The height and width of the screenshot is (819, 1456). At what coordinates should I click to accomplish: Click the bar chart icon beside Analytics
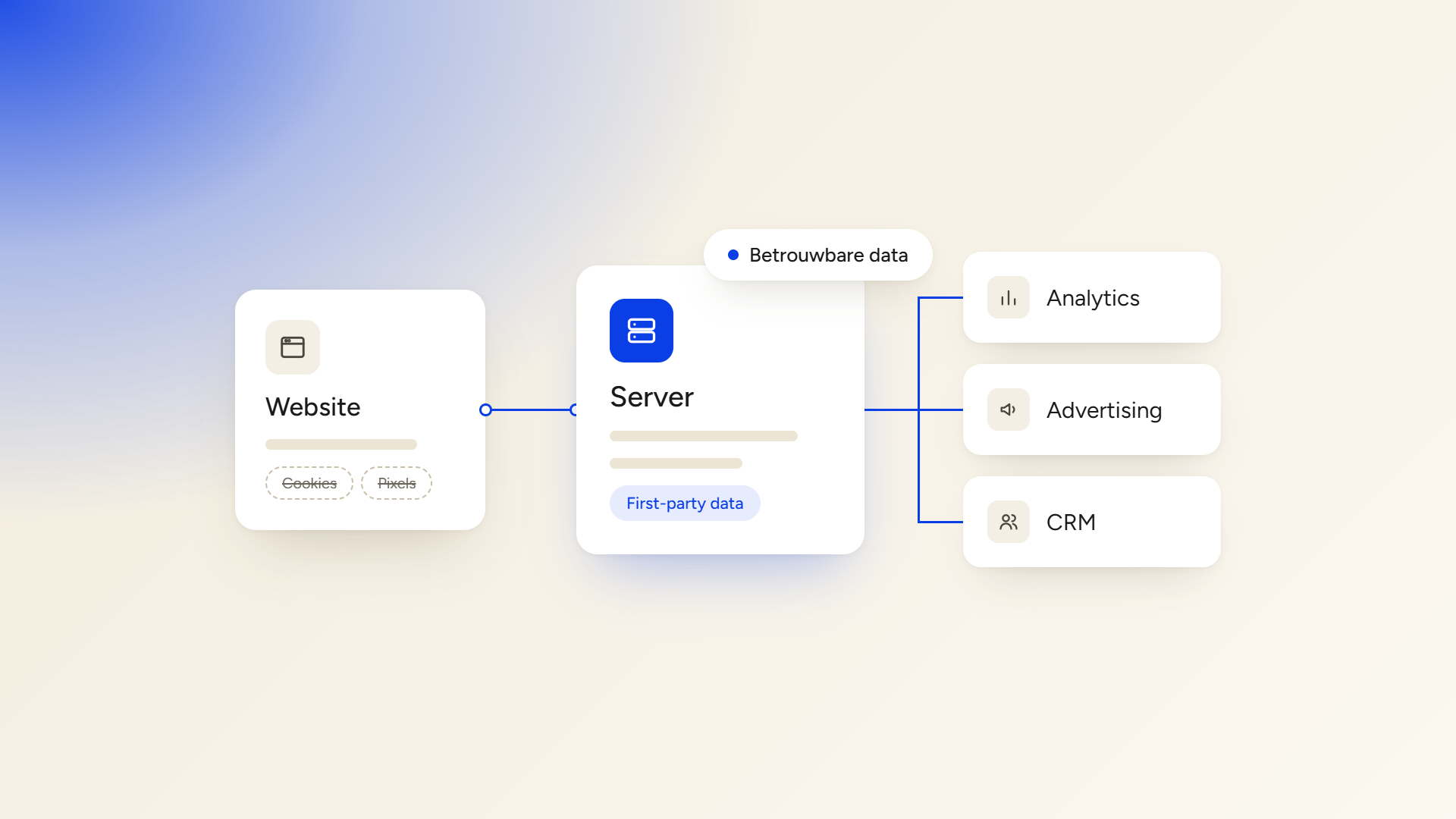[x=1009, y=297]
